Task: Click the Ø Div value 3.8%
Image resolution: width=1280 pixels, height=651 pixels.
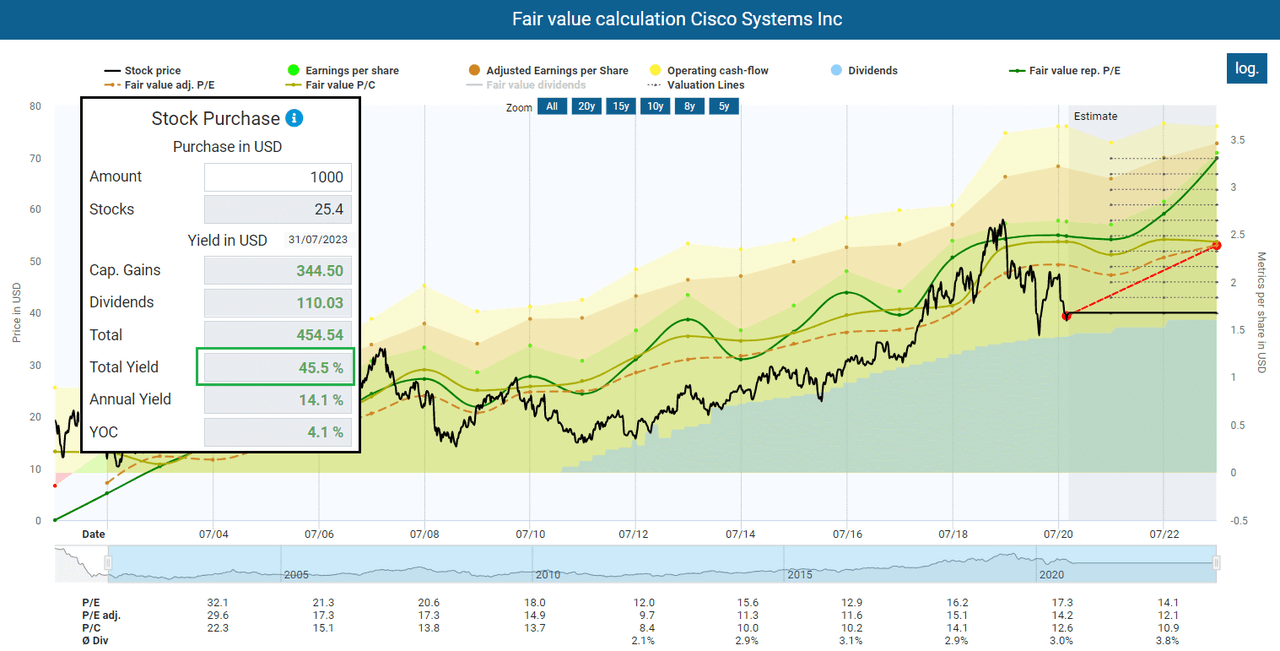Action: (1169, 640)
